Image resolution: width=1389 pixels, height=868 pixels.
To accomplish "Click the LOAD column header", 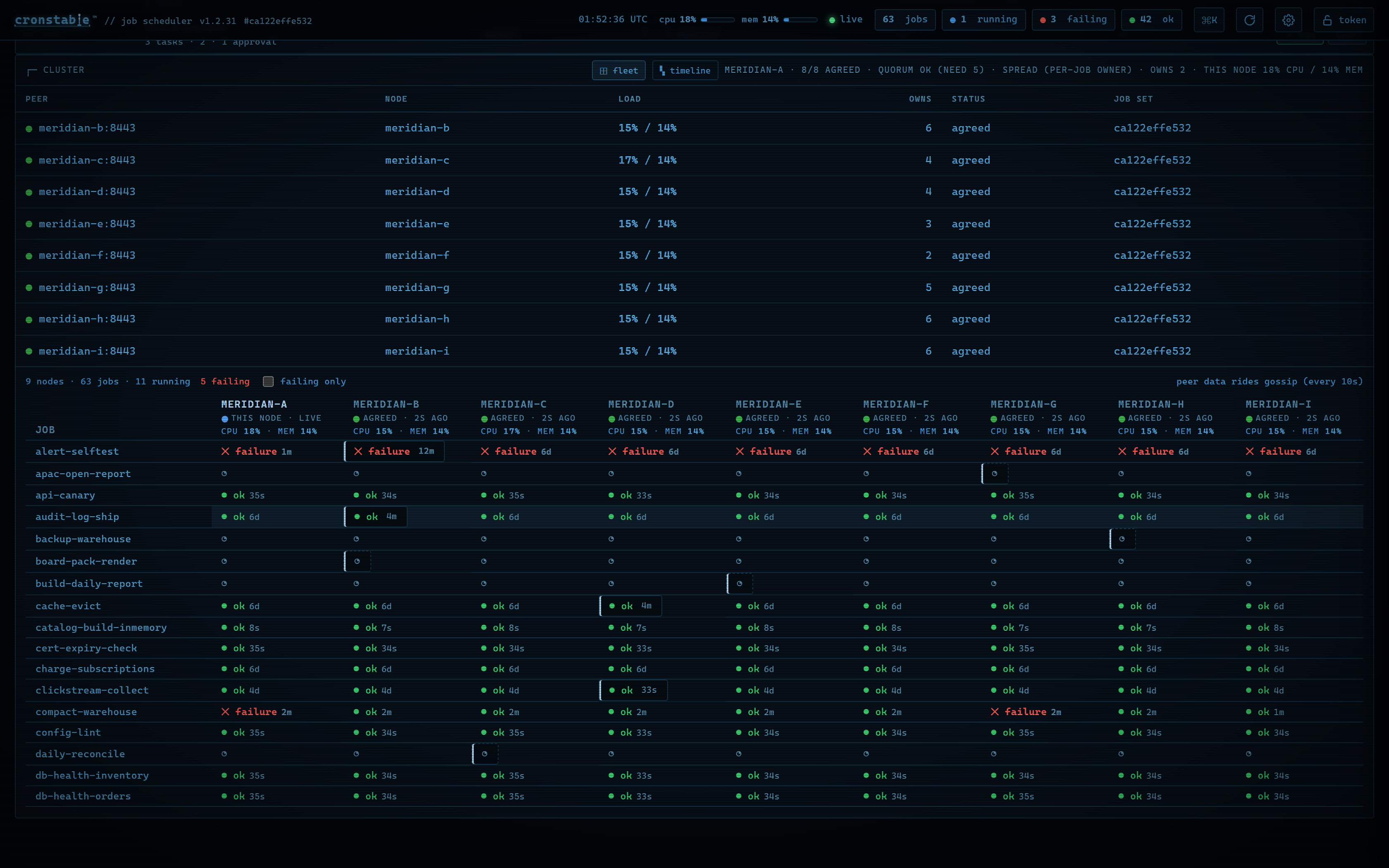I will (630, 99).
